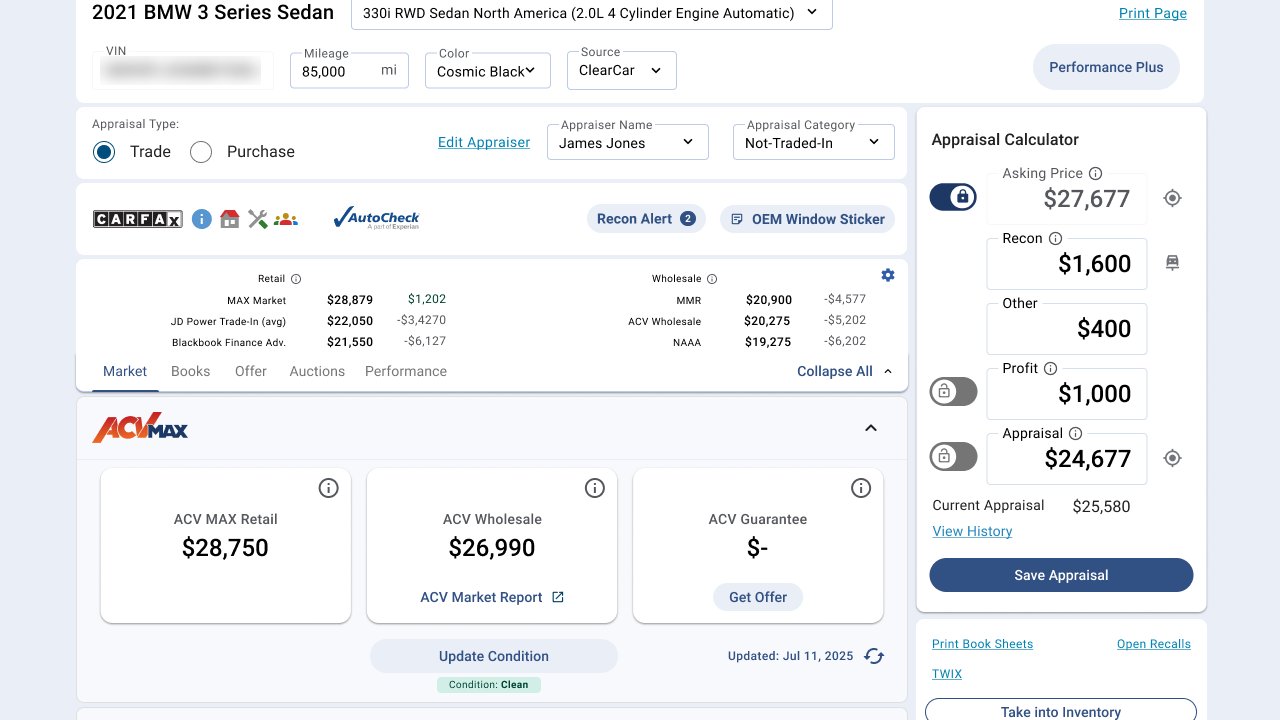The height and width of the screenshot is (720, 1280).
Task: Collapse all sections with Collapse All
Action: coord(845,371)
